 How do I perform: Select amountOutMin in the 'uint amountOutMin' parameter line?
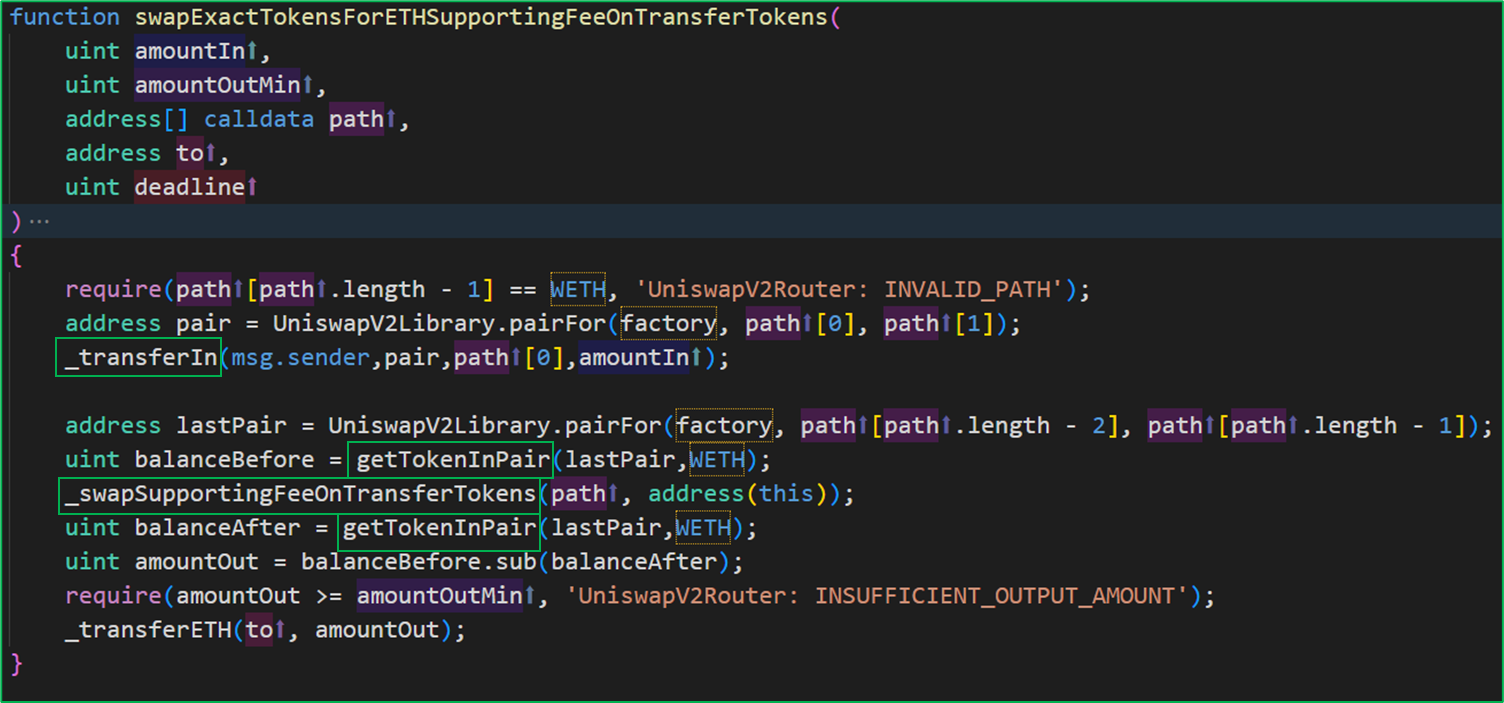tap(217, 85)
